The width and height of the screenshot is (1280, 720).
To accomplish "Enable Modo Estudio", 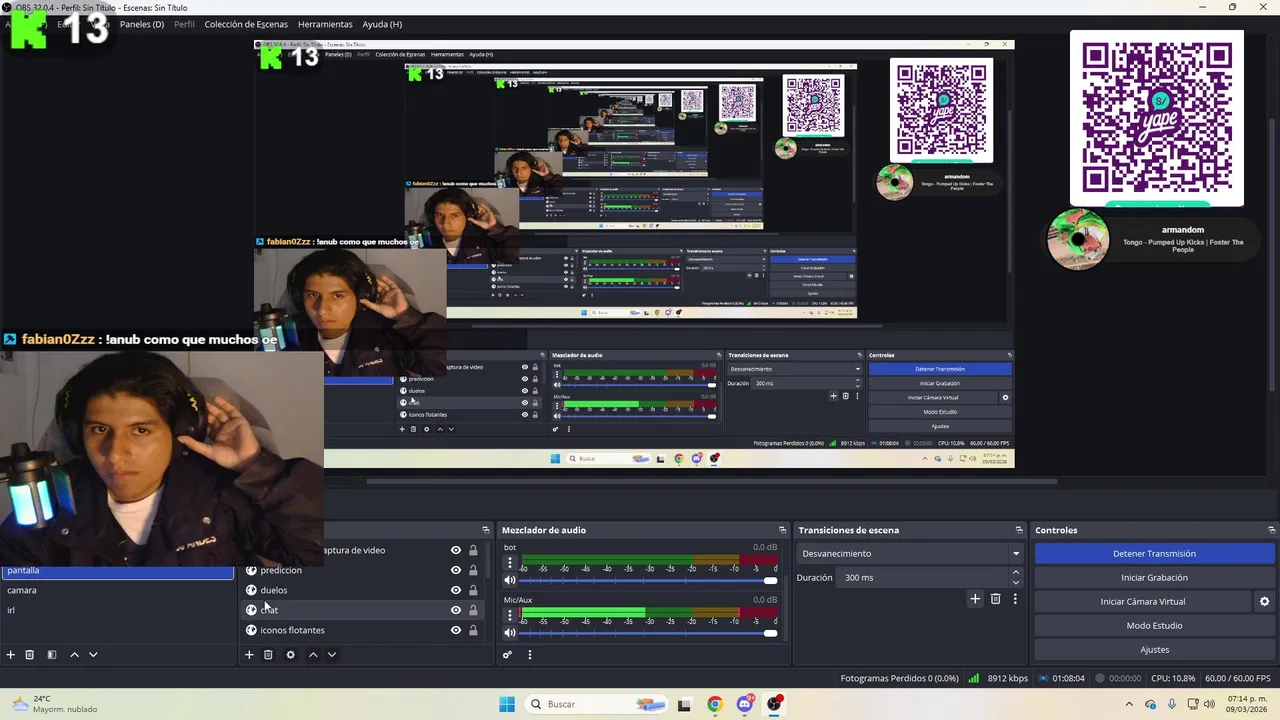I will point(1154,625).
